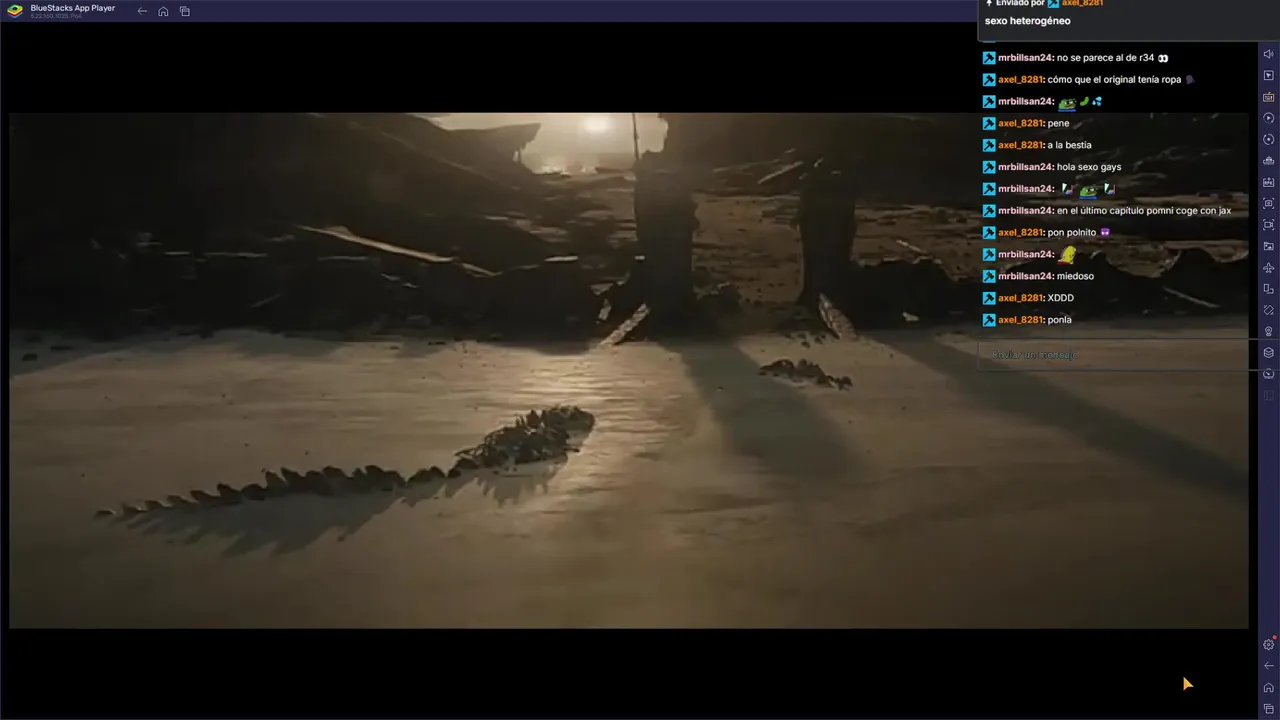This screenshot has width=1280, height=720.
Task: Open game controls keyboard icon in sidebar
Action: pyautogui.click(x=1268, y=97)
